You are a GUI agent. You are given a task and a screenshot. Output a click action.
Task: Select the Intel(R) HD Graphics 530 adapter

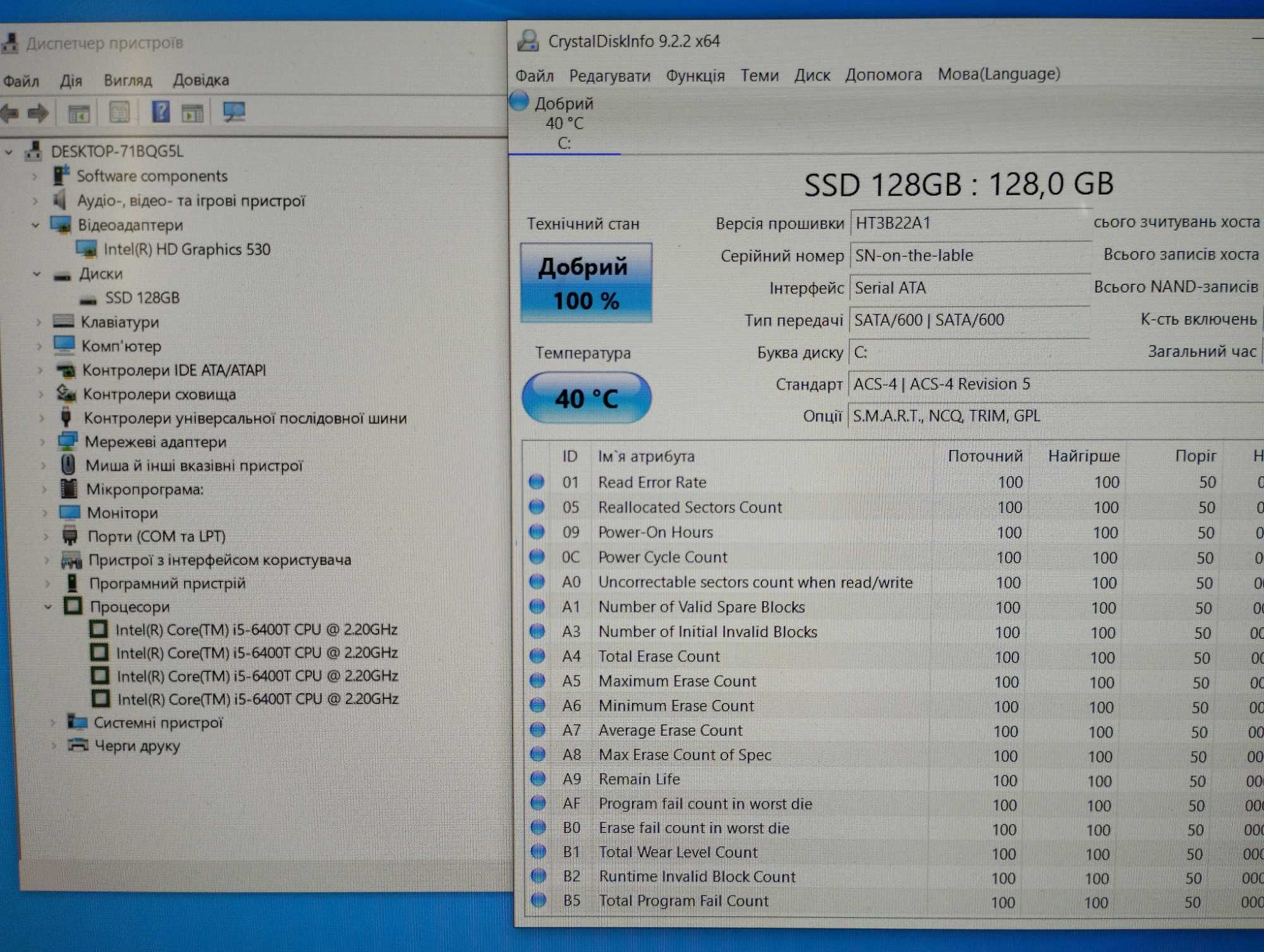point(186,249)
